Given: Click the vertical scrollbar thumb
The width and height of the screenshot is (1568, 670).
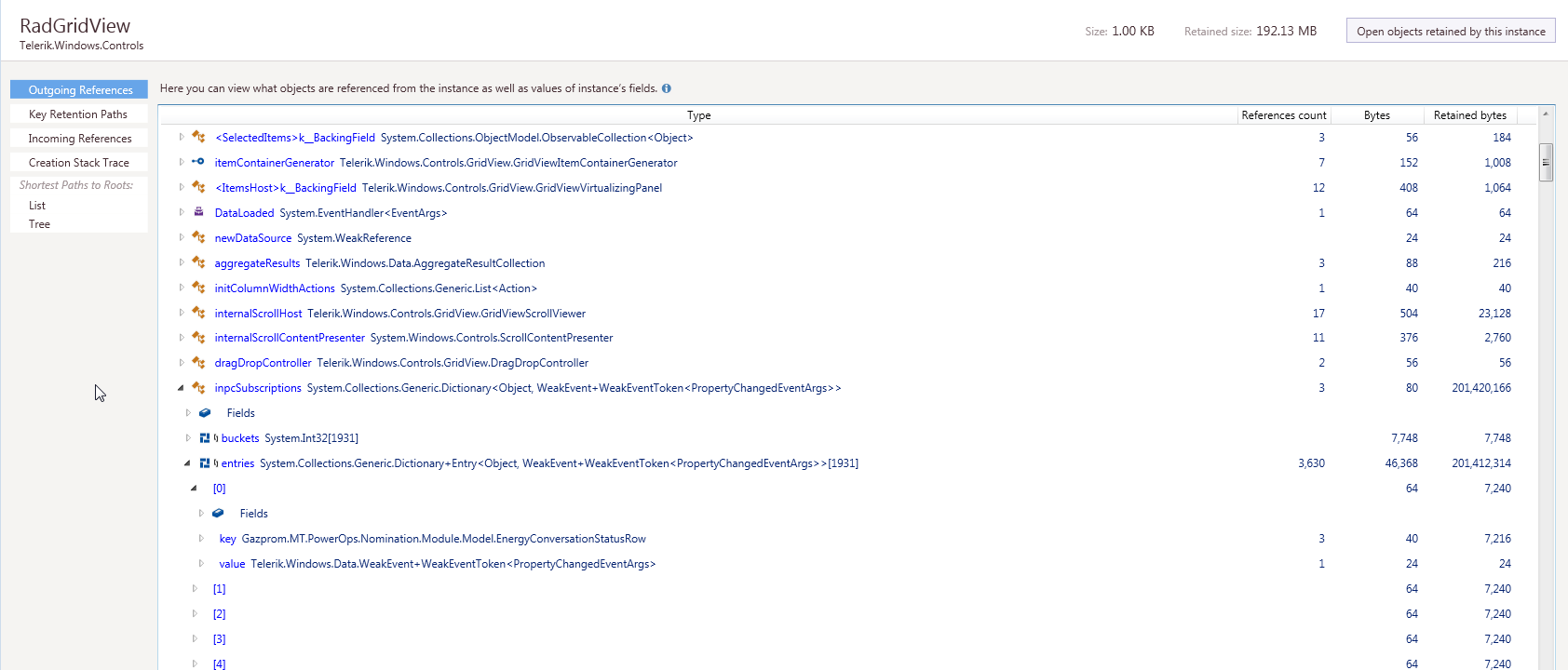Looking at the screenshot, I should (x=1546, y=162).
